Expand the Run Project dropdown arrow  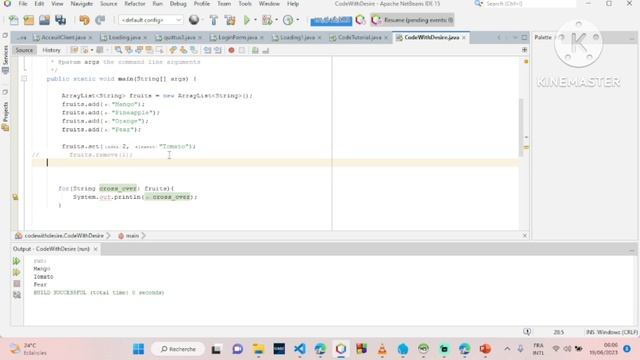click(x=256, y=20)
